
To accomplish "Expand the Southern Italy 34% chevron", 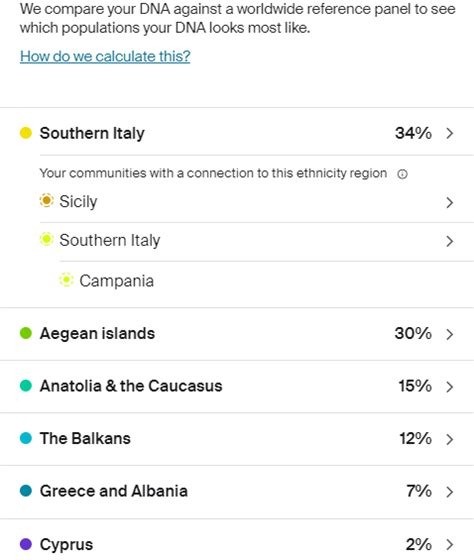I will (450, 133).
